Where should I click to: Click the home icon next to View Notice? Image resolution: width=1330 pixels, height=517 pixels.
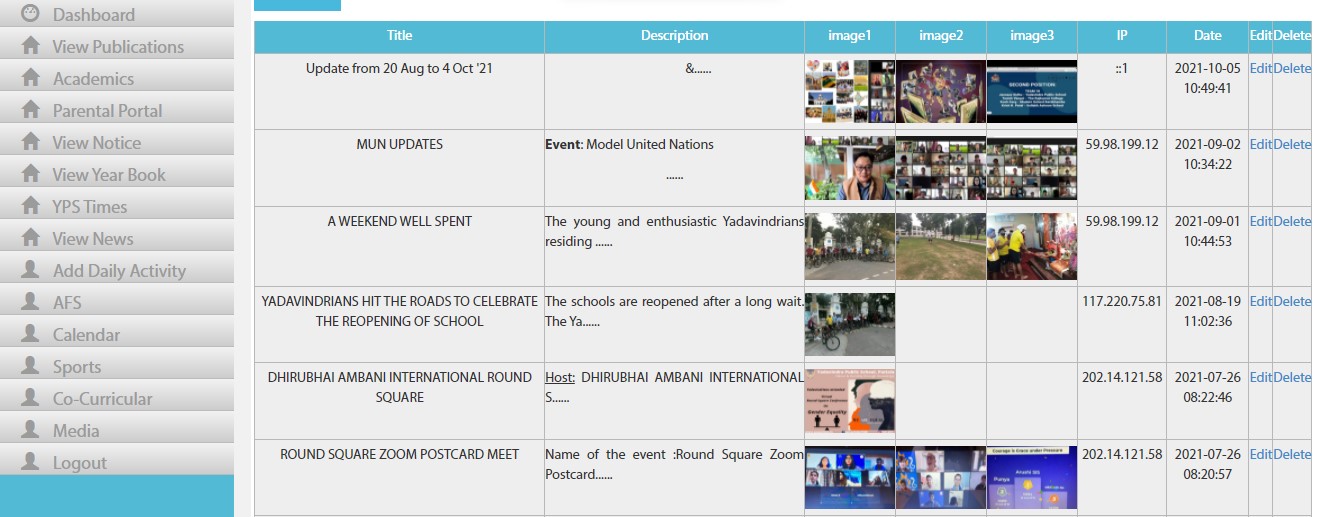tap(31, 142)
